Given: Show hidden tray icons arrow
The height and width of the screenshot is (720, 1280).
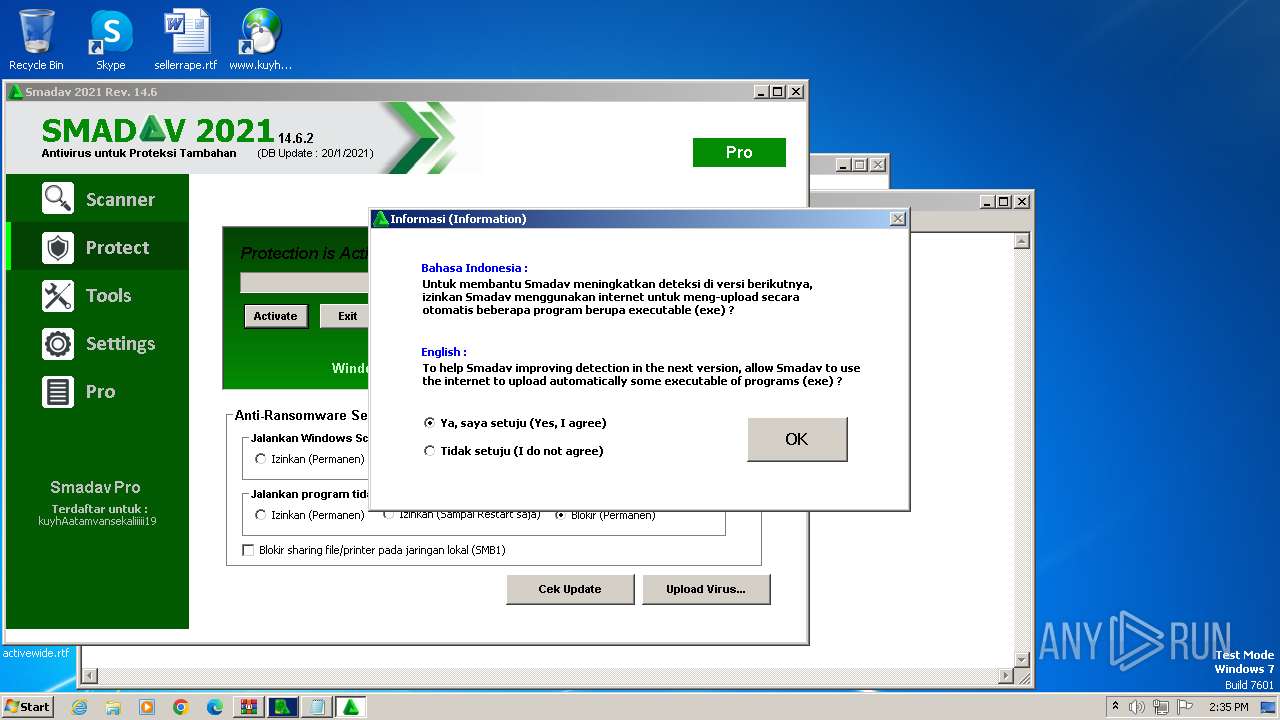Looking at the screenshot, I should coord(1115,707).
